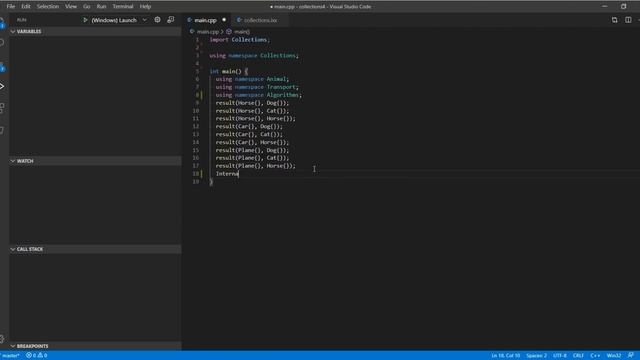The height and width of the screenshot is (360, 640).
Task: Switch to the collections.ixx tab
Action: [260, 20]
